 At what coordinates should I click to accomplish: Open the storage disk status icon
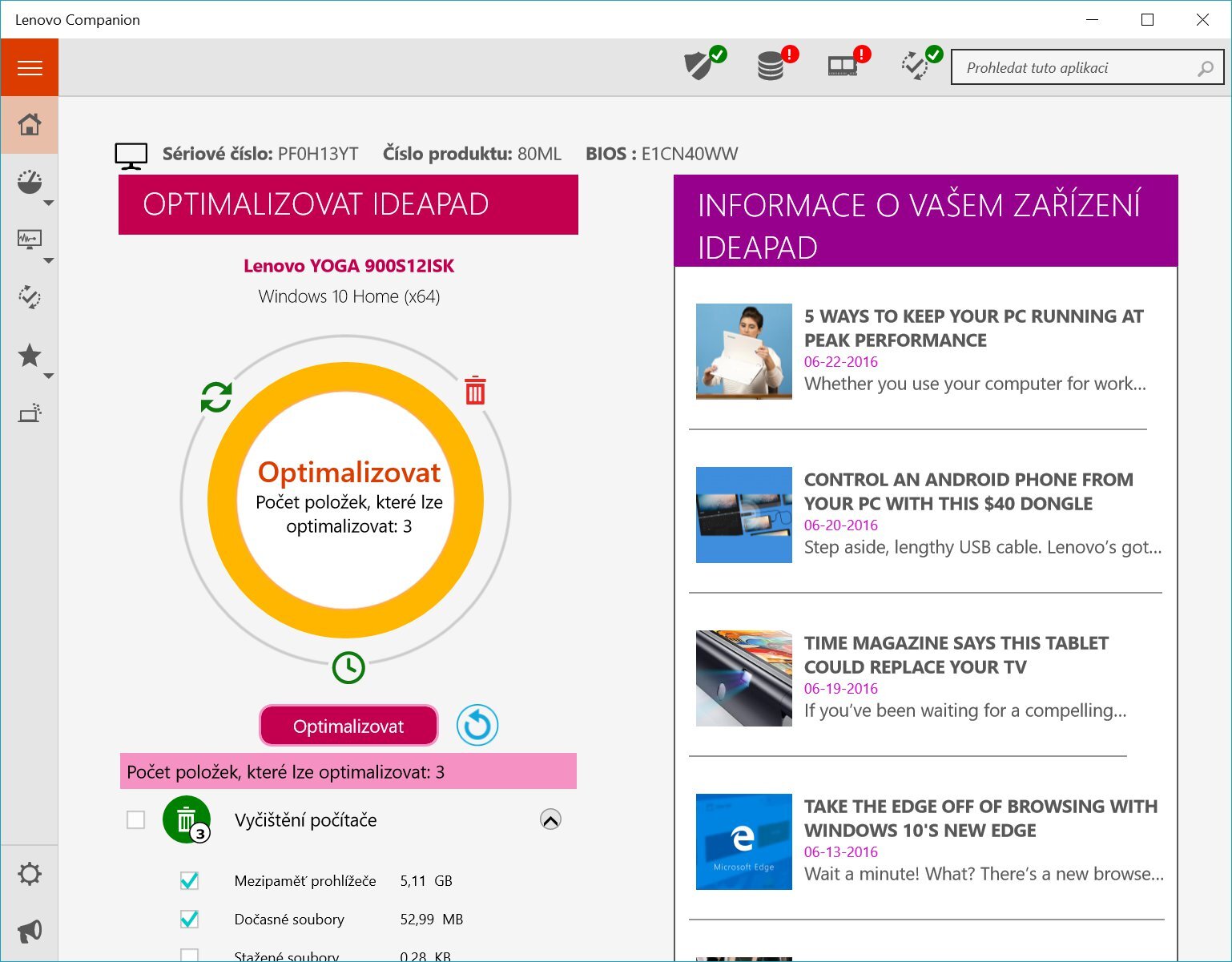772,66
